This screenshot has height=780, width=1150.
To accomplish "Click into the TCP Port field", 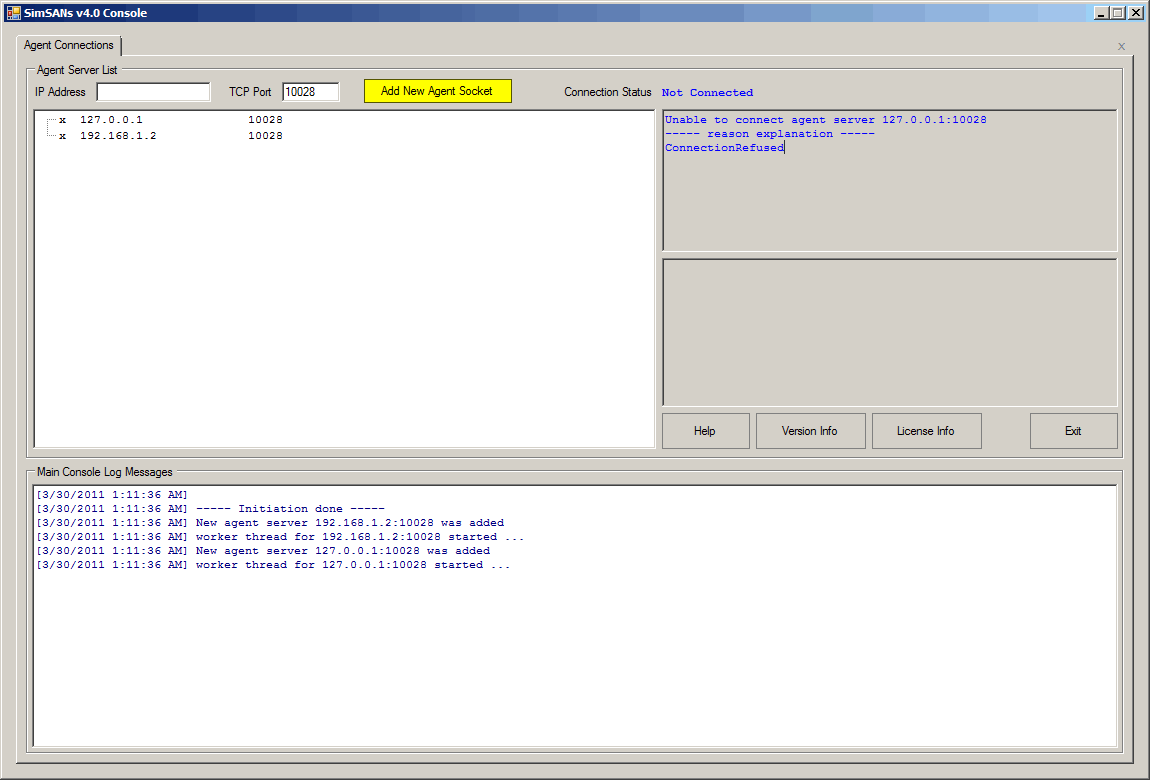I will click(310, 92).
